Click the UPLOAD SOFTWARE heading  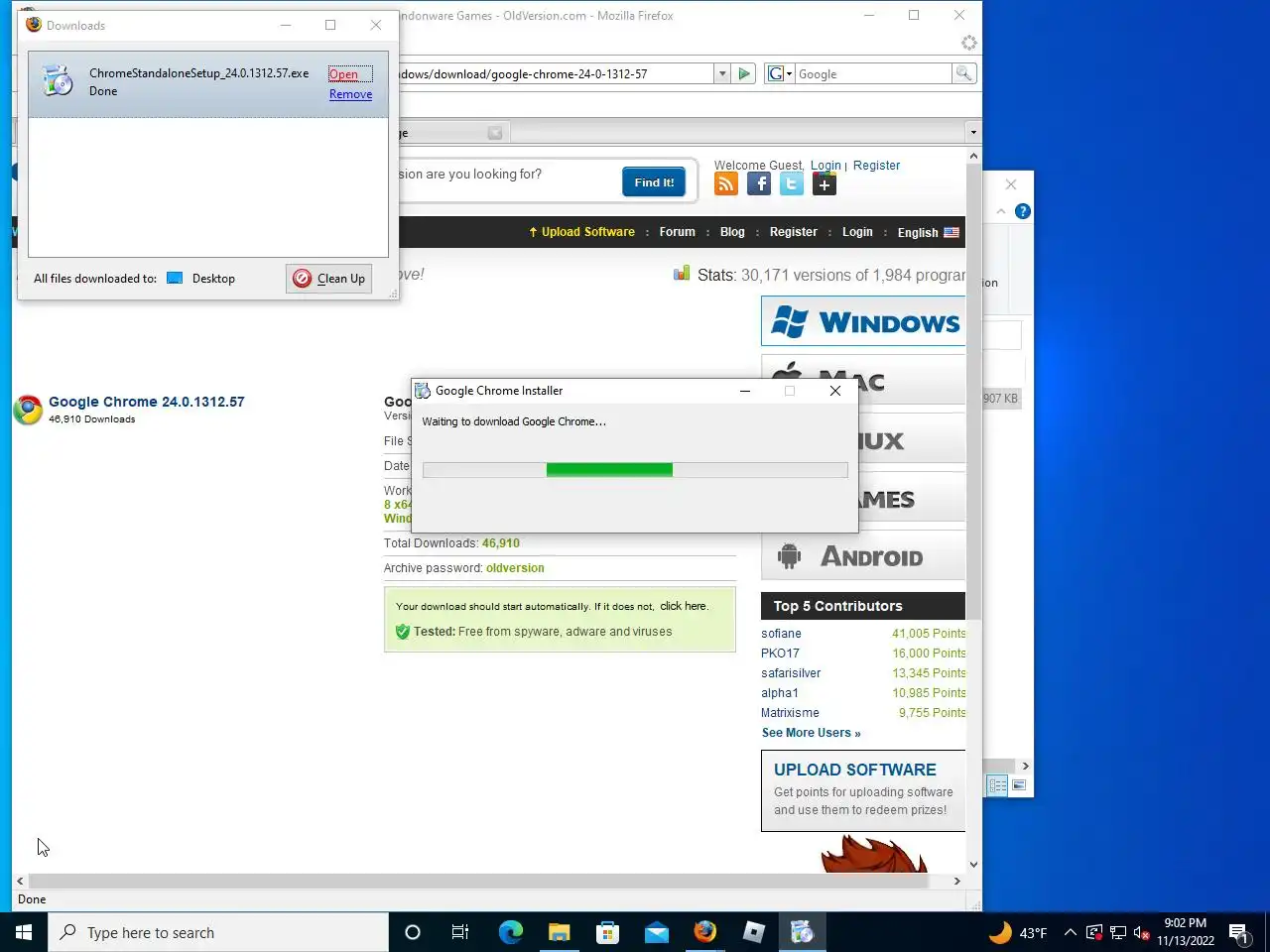pyautogui.click(x=855, y=770)
